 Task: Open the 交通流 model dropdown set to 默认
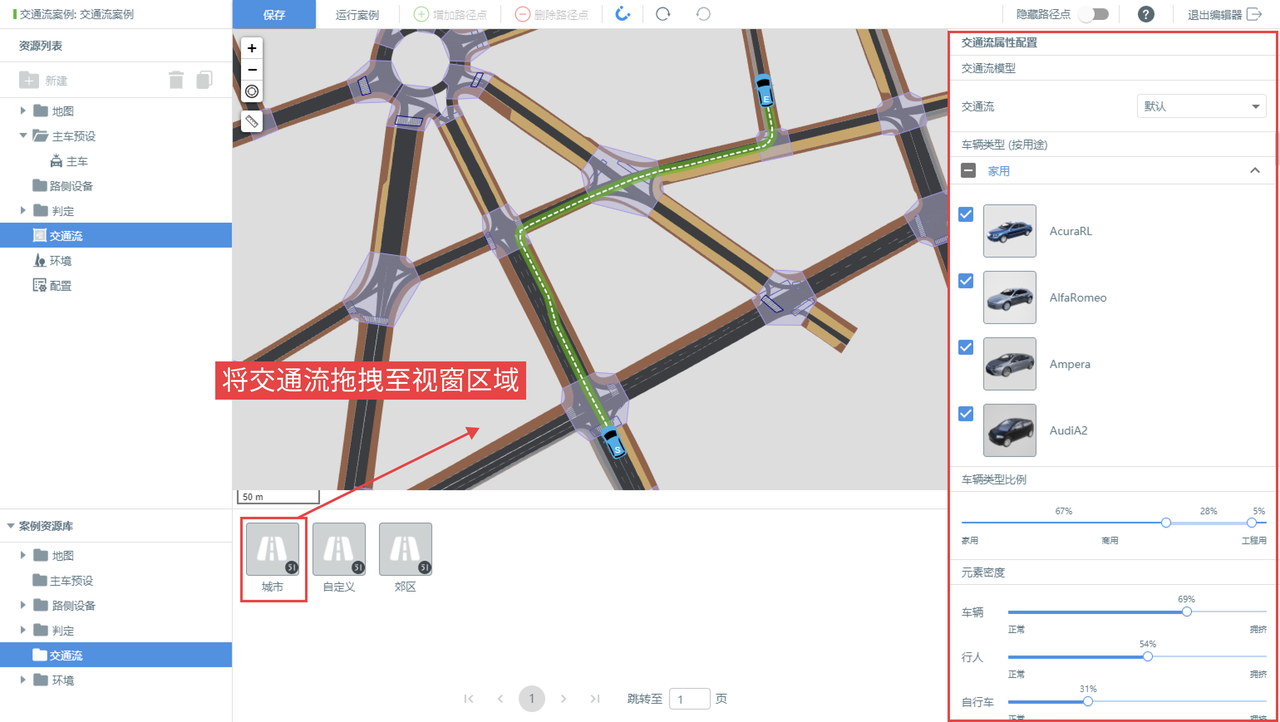tap(1201, 106)
